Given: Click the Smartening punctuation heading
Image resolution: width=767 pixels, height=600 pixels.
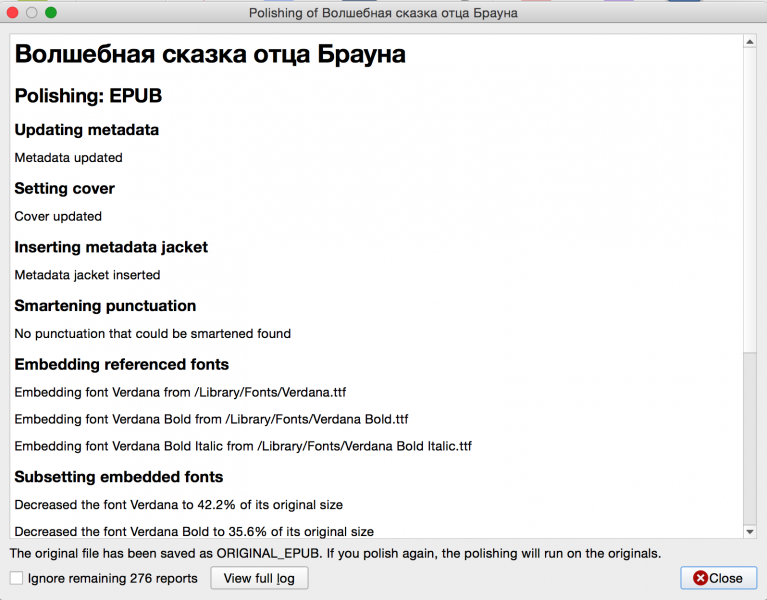Looking at the screenshot, I should 105,306.
